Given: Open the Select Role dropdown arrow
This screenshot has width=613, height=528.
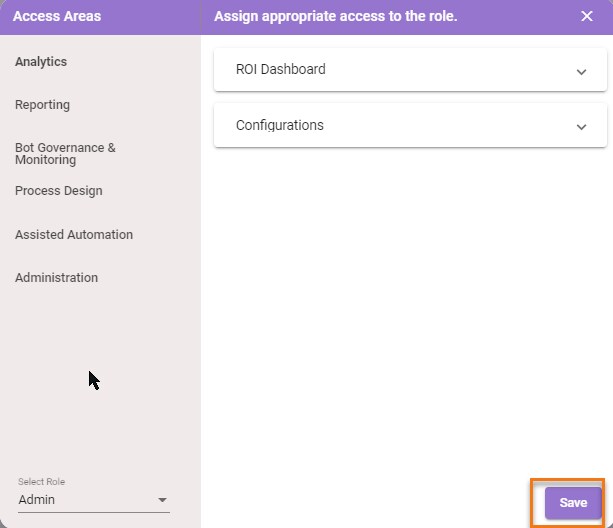Looking at the screenshot, I should [x=162, y=500].
